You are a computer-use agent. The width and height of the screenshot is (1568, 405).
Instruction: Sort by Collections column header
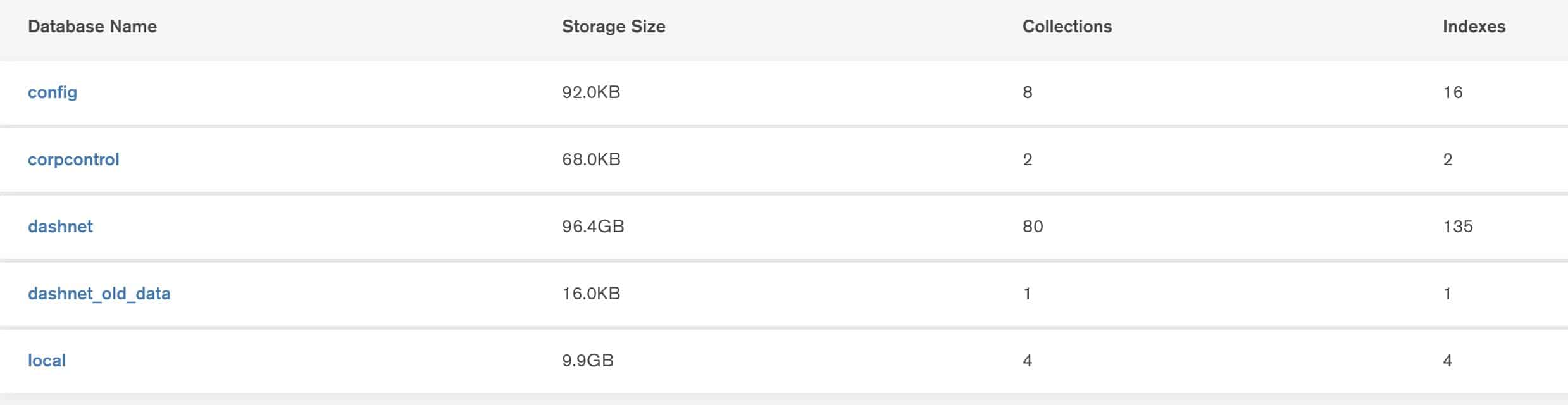pos(1067,27)
